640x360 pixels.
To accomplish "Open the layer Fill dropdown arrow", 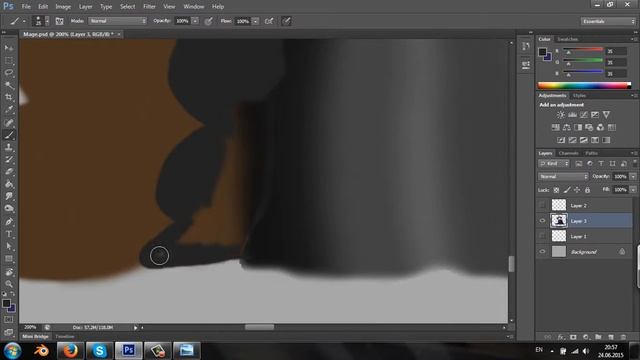I will pos(633,190).
